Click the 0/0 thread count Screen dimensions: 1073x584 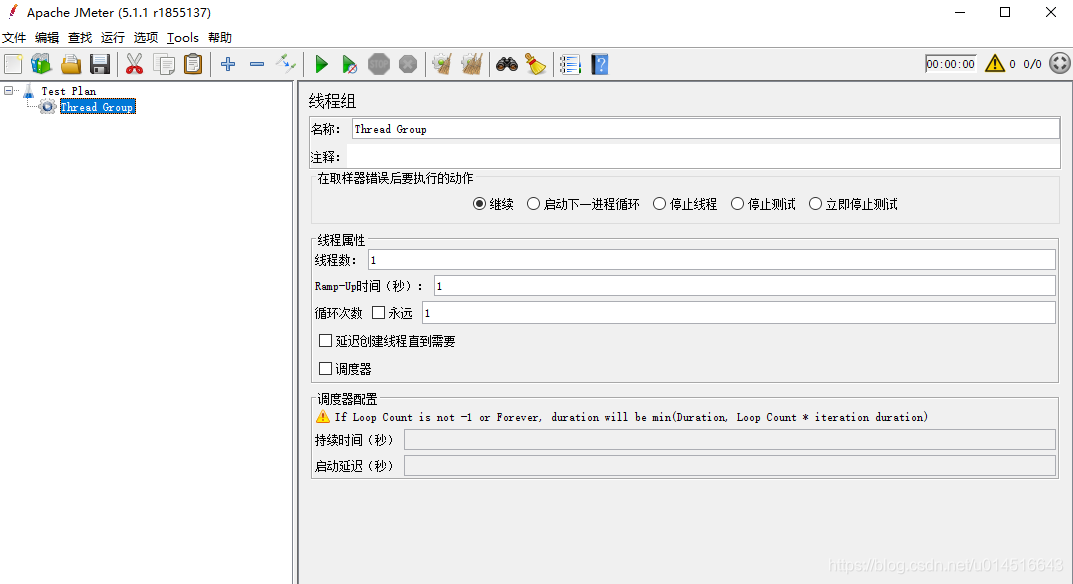tap(1032, 64)
